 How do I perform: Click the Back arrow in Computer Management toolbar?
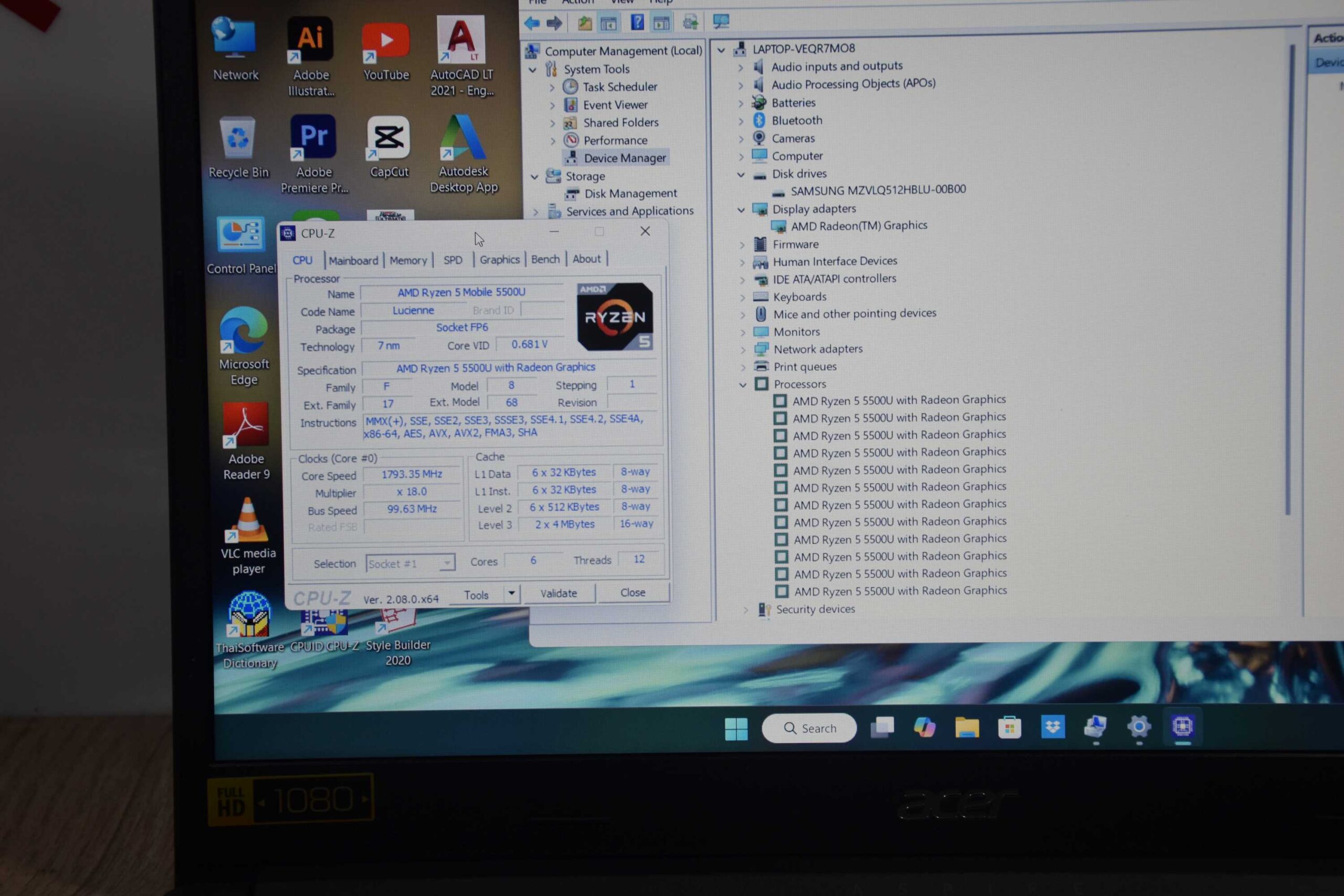[531, 23]
